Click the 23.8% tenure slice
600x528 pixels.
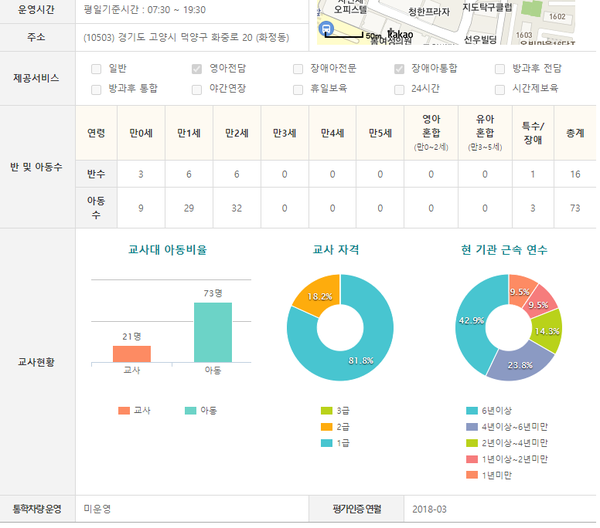520,363
